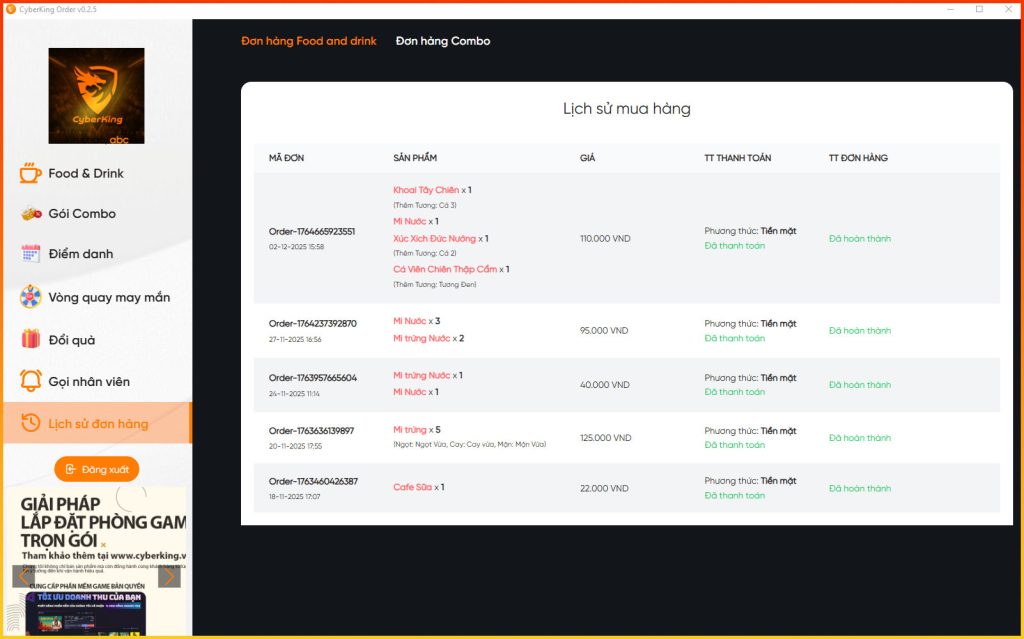1024x639 pixels.
Task: Select the gift box icon for Đổi quà
Action: coord(33,338)
